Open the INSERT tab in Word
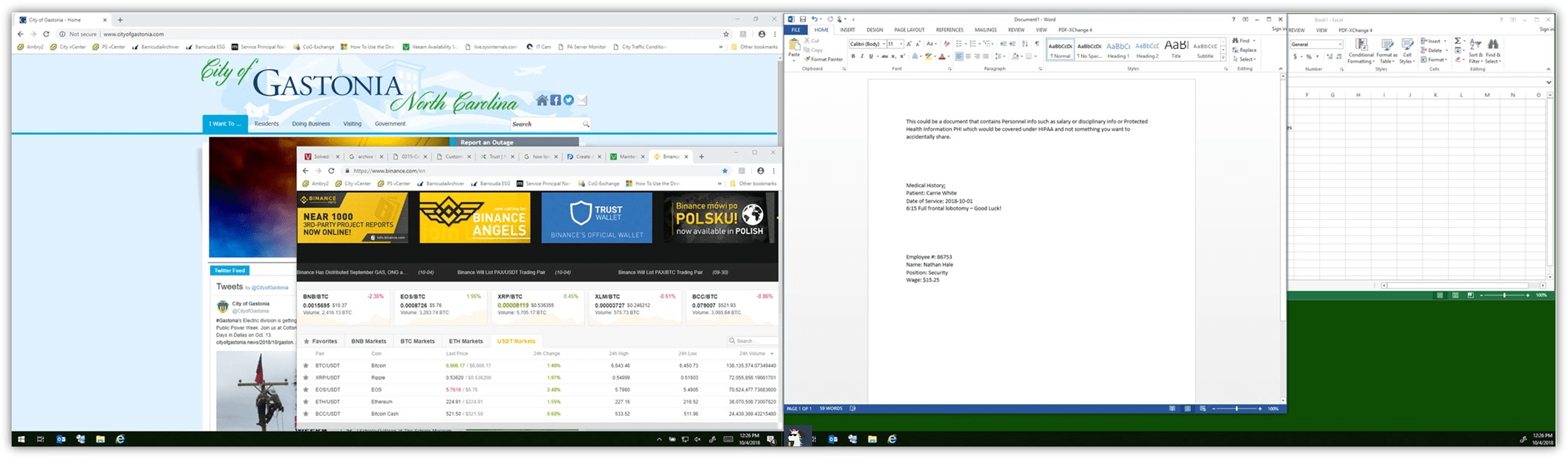 click(x=847, y=30)
